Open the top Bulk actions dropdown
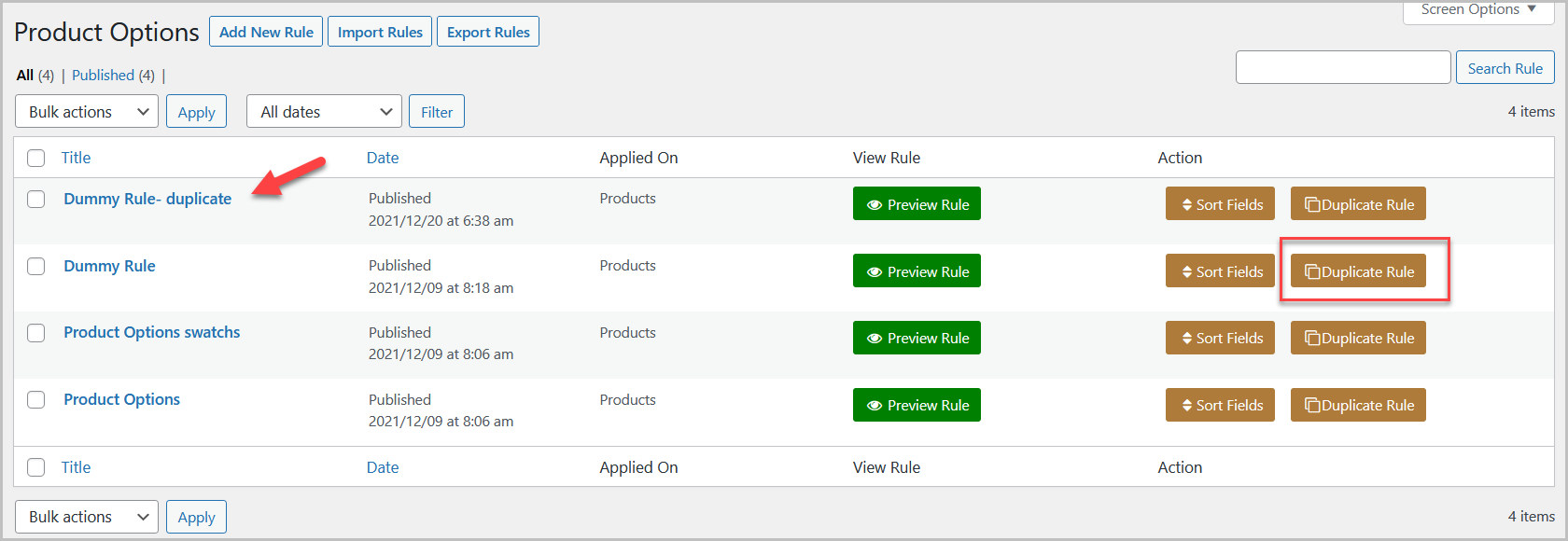The image size is (1568, 541). [x=87, y=112]
